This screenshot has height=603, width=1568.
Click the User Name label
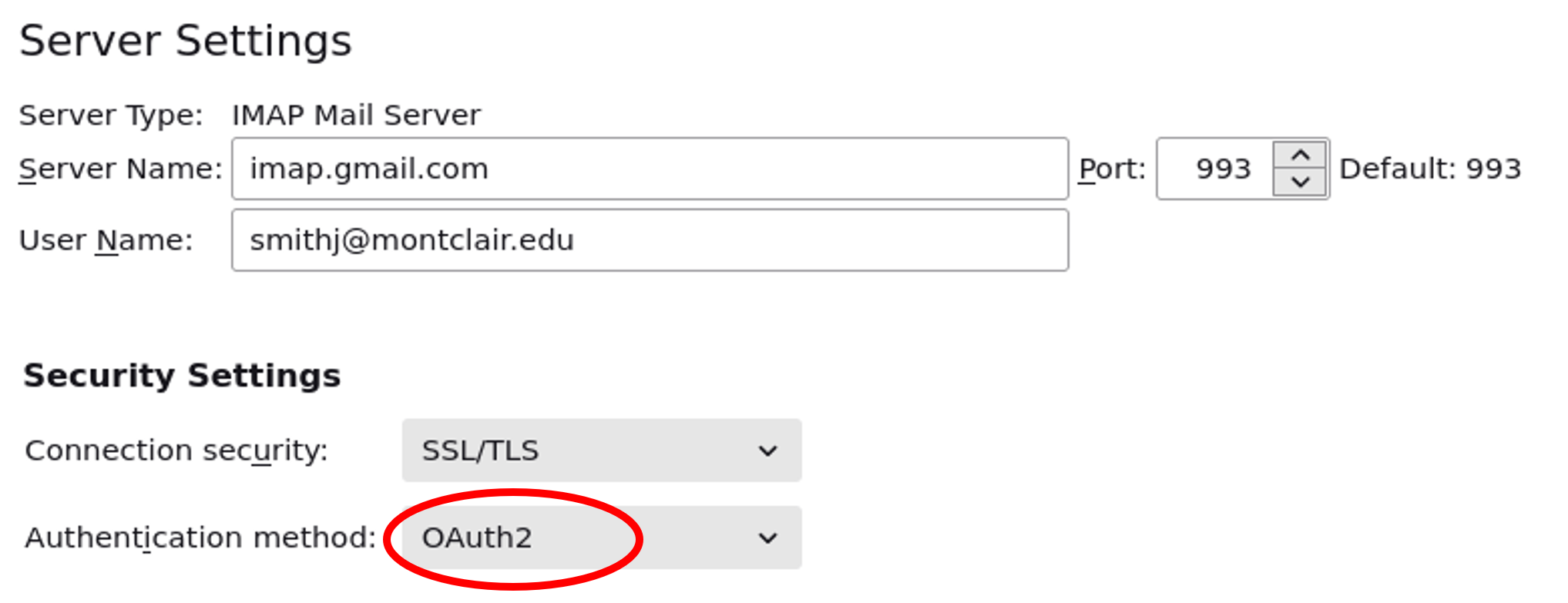click(x=106, y=240)
